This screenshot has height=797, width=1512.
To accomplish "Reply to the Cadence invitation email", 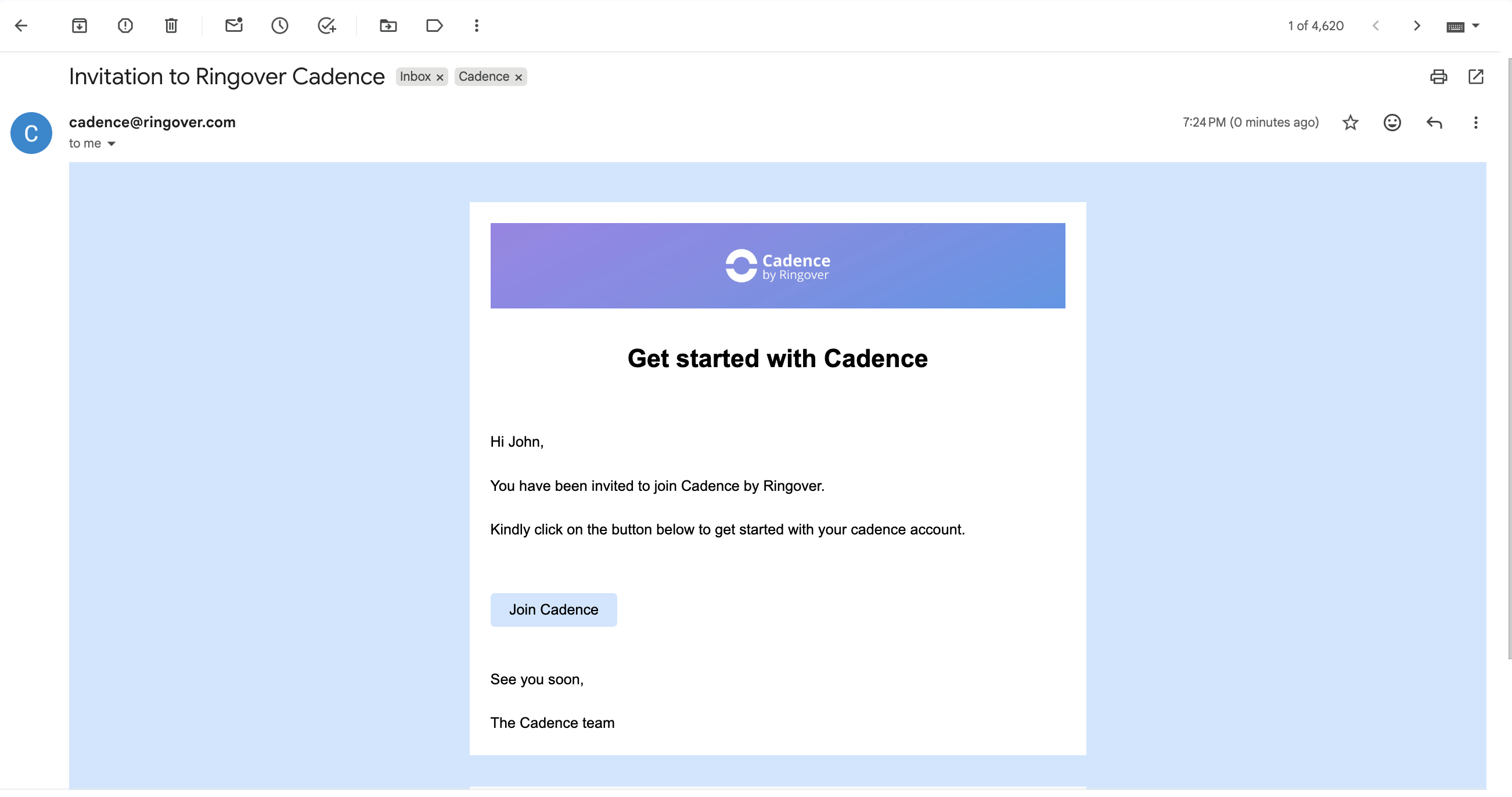I will tap(1434, 123).
